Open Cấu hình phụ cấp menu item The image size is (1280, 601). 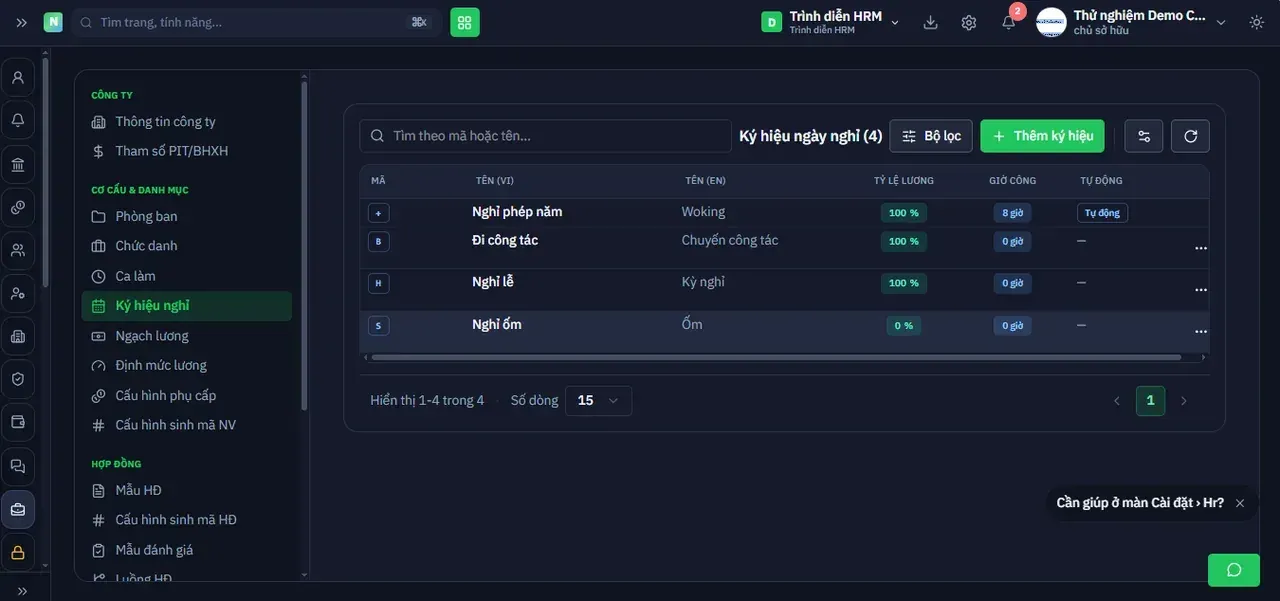tap(187, 395)
